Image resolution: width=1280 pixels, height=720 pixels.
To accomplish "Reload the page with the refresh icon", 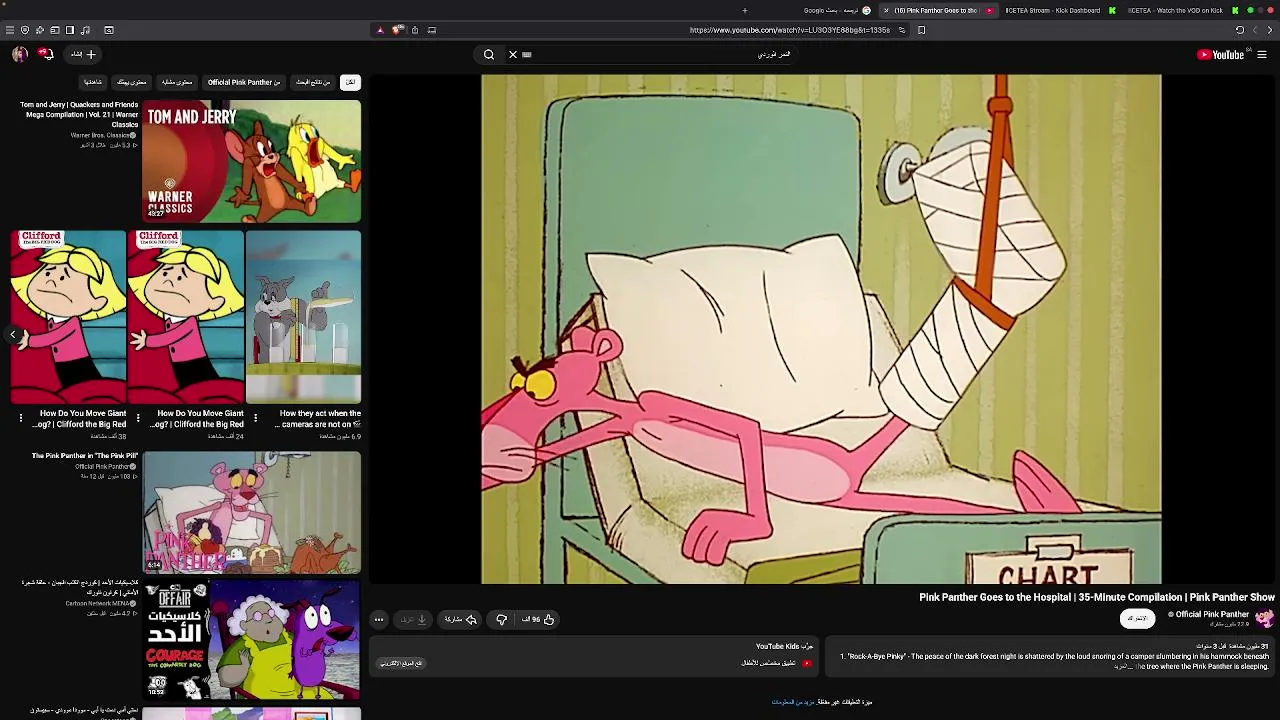I will [1240, 30].
